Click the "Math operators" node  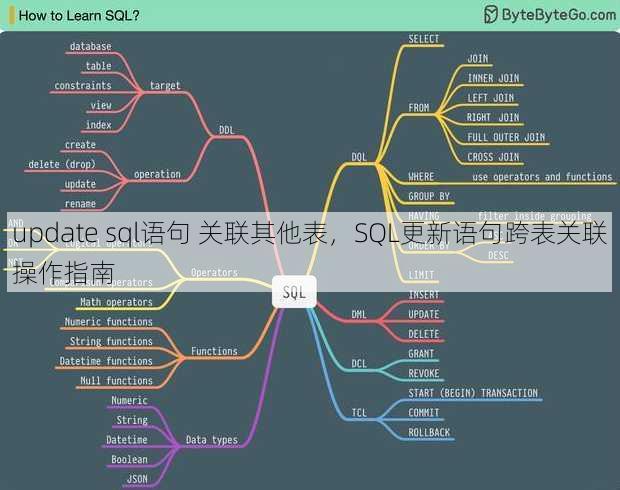coord(116,302)
